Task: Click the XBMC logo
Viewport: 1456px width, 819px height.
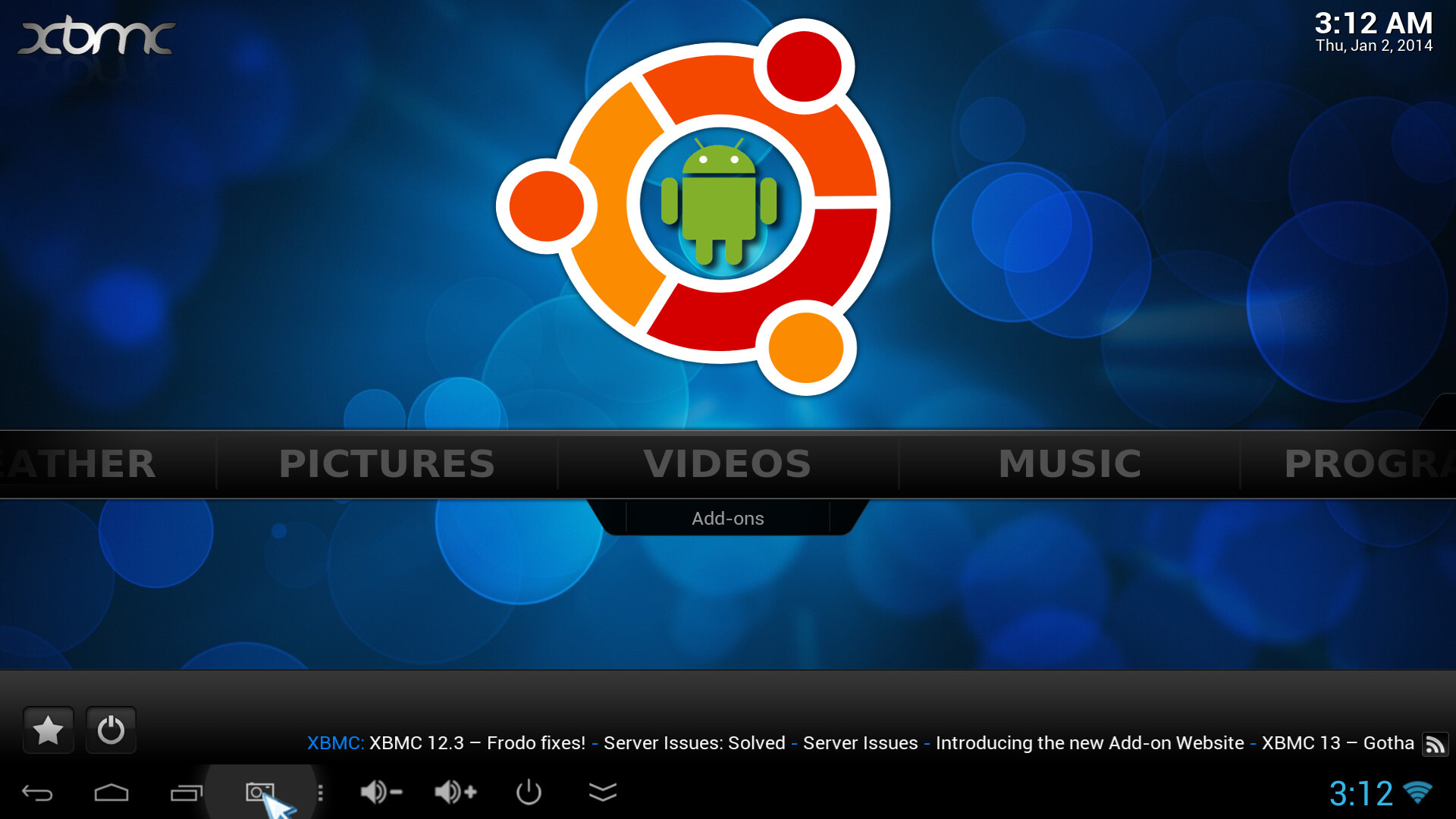Action: (96, 36)
